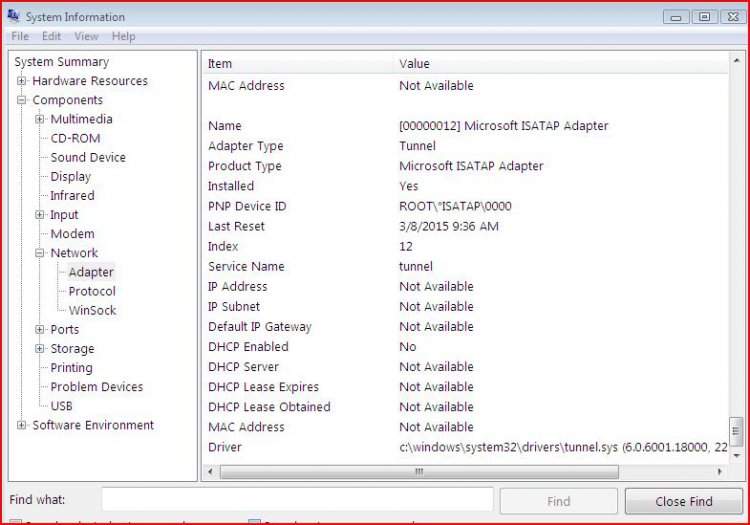Select the Sound Device tree item
Image resolution: width=750 pixels, height=525 pixels.
point(88,157)
